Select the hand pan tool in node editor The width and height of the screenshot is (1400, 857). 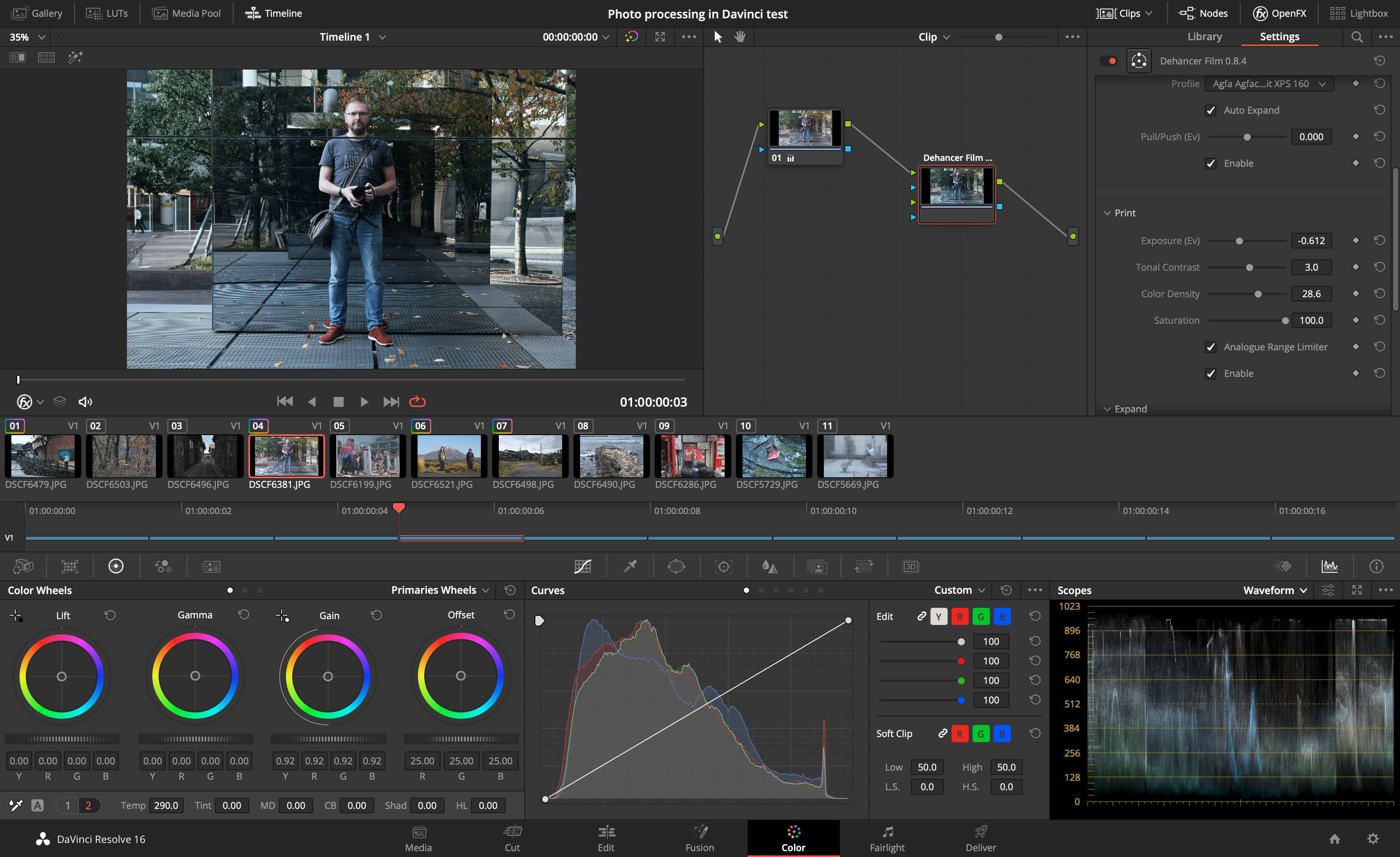click(x=739, y=37)
